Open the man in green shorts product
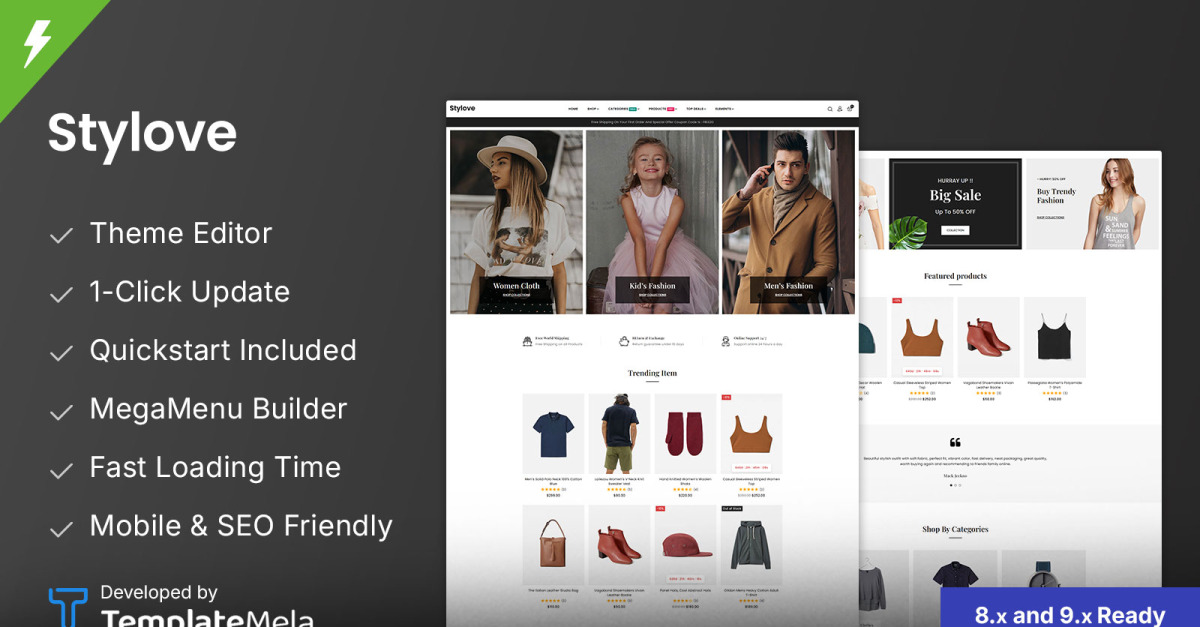Viewport: 1200px width, 627px height. (619, 433)
